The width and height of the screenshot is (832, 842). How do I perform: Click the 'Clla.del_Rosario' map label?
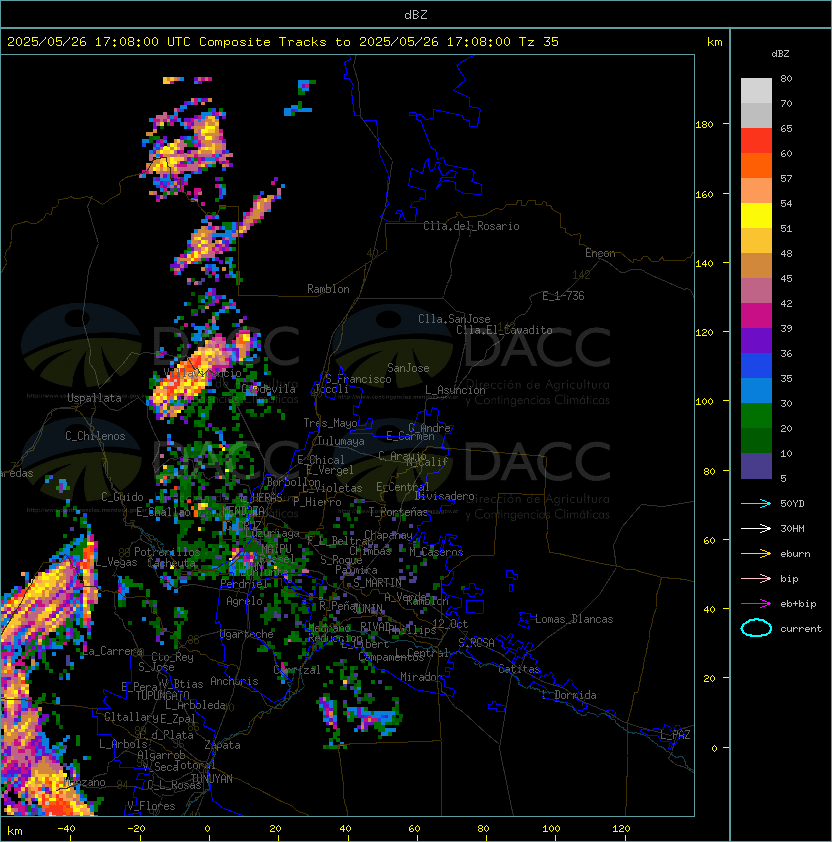(x=471, y=226)
